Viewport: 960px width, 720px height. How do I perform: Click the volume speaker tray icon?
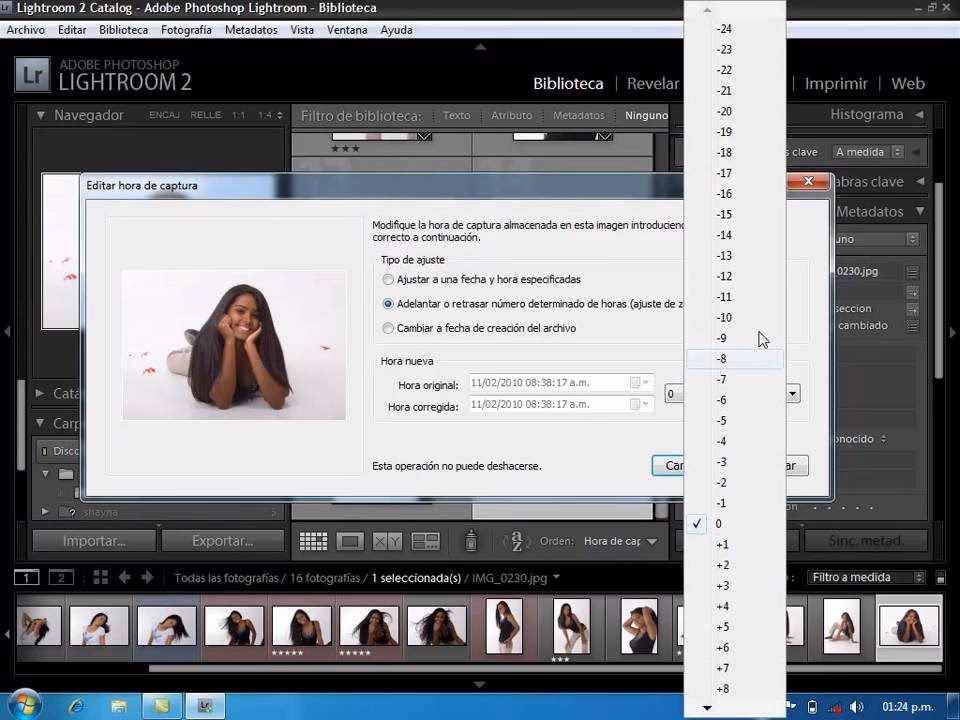[x=856, y=707]
